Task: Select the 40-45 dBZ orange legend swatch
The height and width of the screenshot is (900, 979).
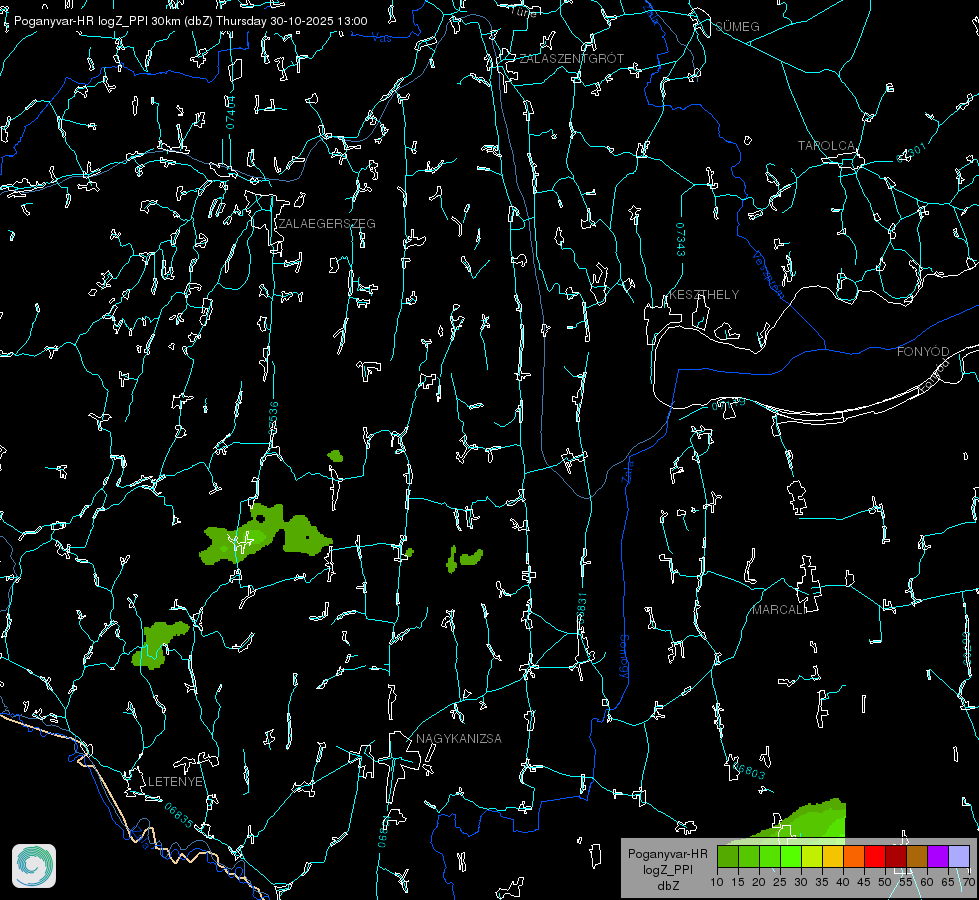Action: [854, 856]
